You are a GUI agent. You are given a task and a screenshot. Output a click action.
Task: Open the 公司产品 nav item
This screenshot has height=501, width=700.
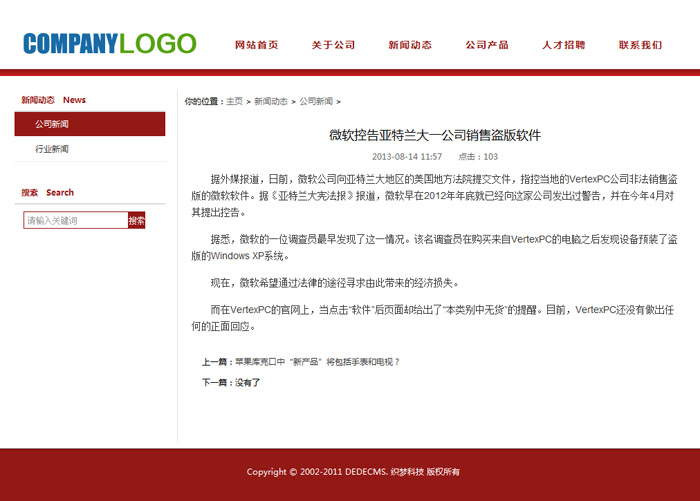pyautogui.click(x=487, y=45)
